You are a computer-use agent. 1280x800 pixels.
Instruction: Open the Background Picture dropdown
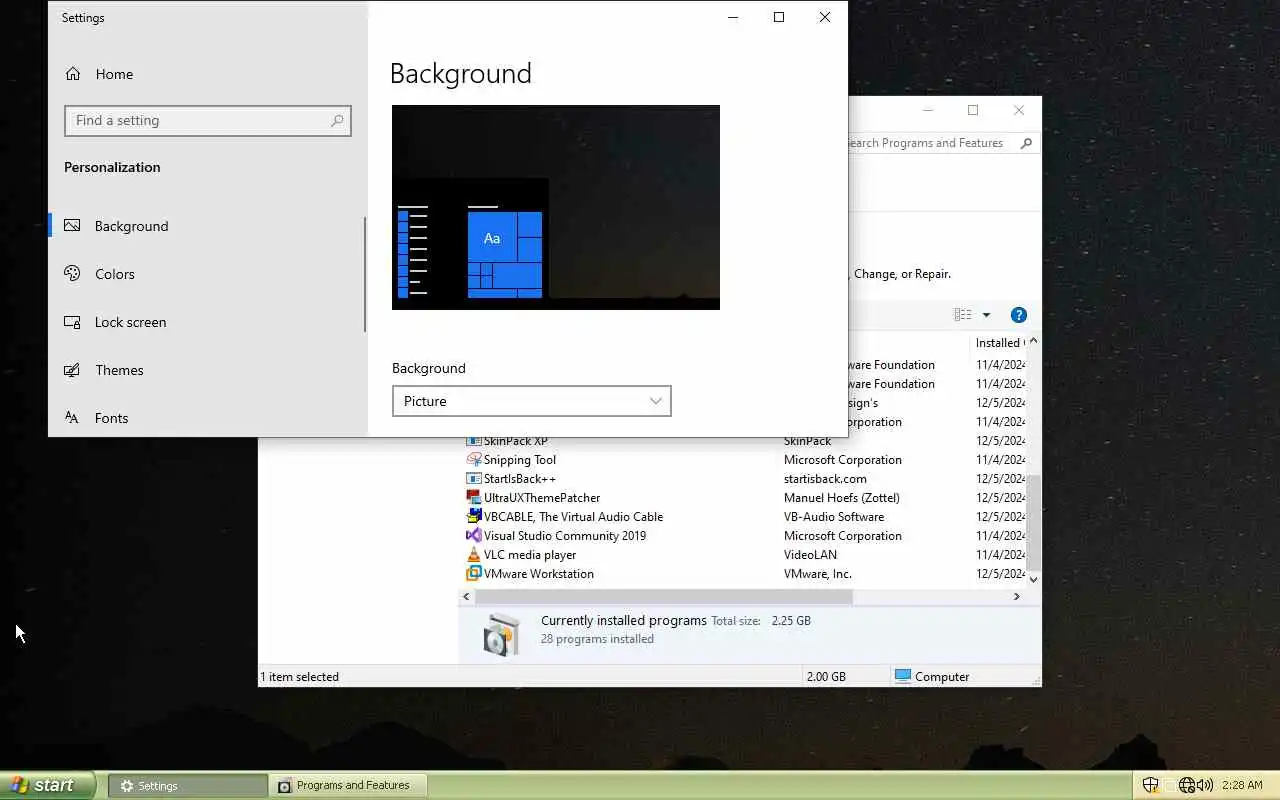[531, 401]
